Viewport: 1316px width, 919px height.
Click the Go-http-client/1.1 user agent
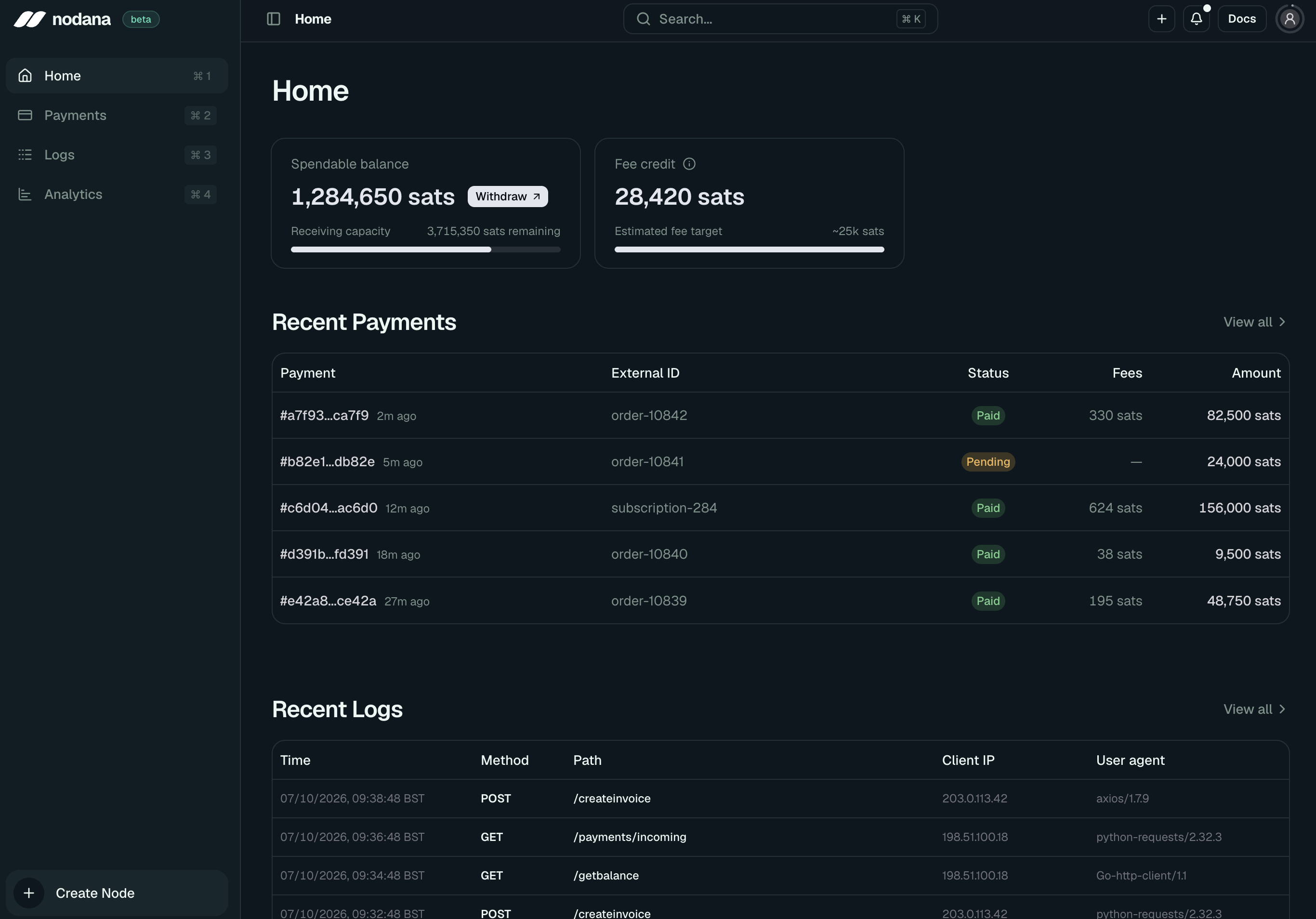click(x=1141, y=876)
